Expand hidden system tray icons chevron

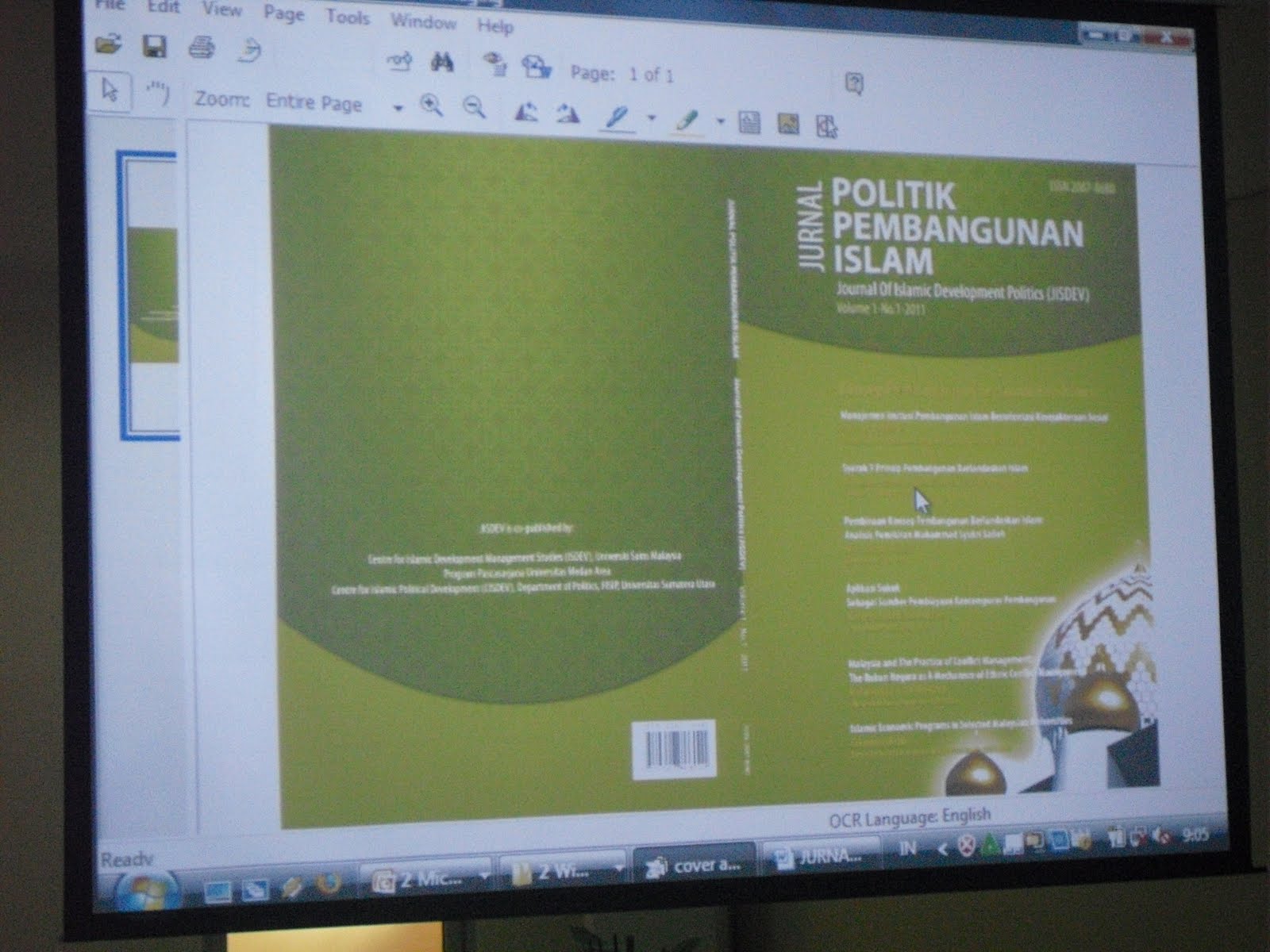pos(942,849)
